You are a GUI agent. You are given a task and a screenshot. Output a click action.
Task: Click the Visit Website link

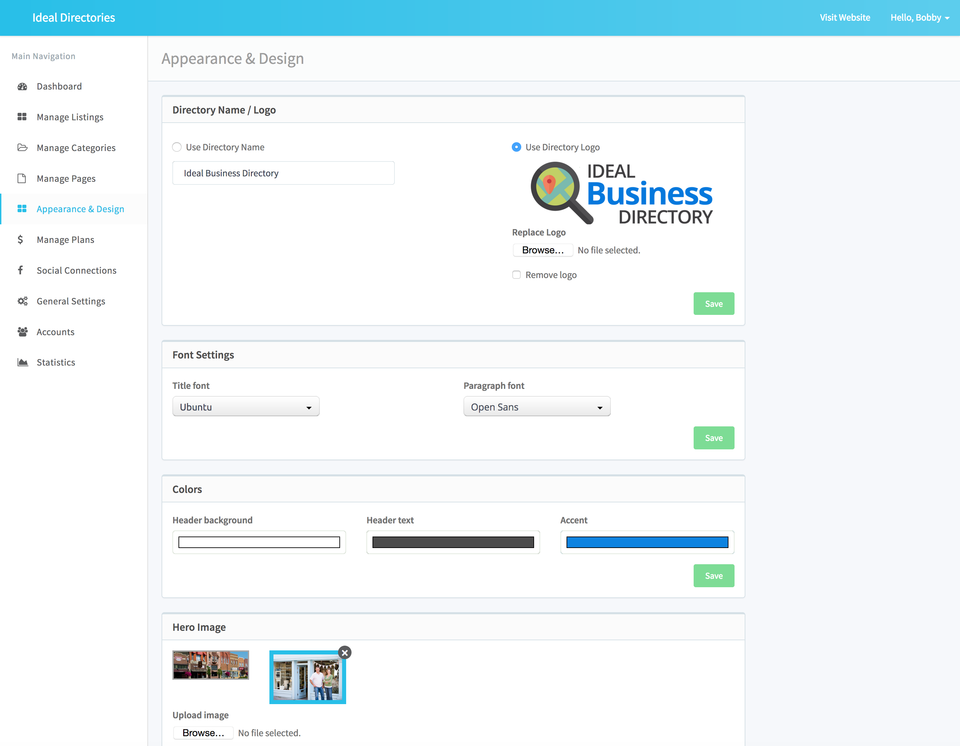[x=844, y=18]
